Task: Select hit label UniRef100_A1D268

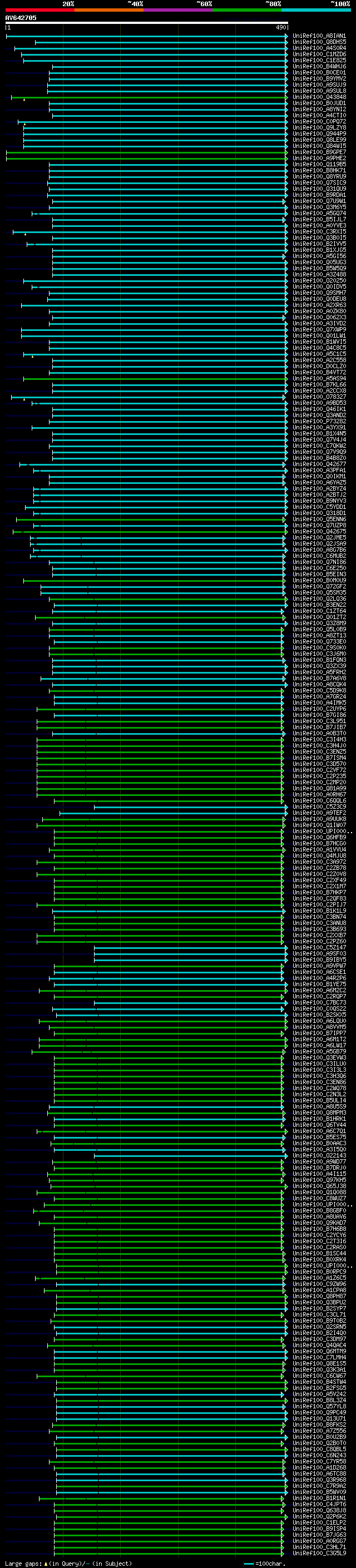Action: click(319, 1467)
